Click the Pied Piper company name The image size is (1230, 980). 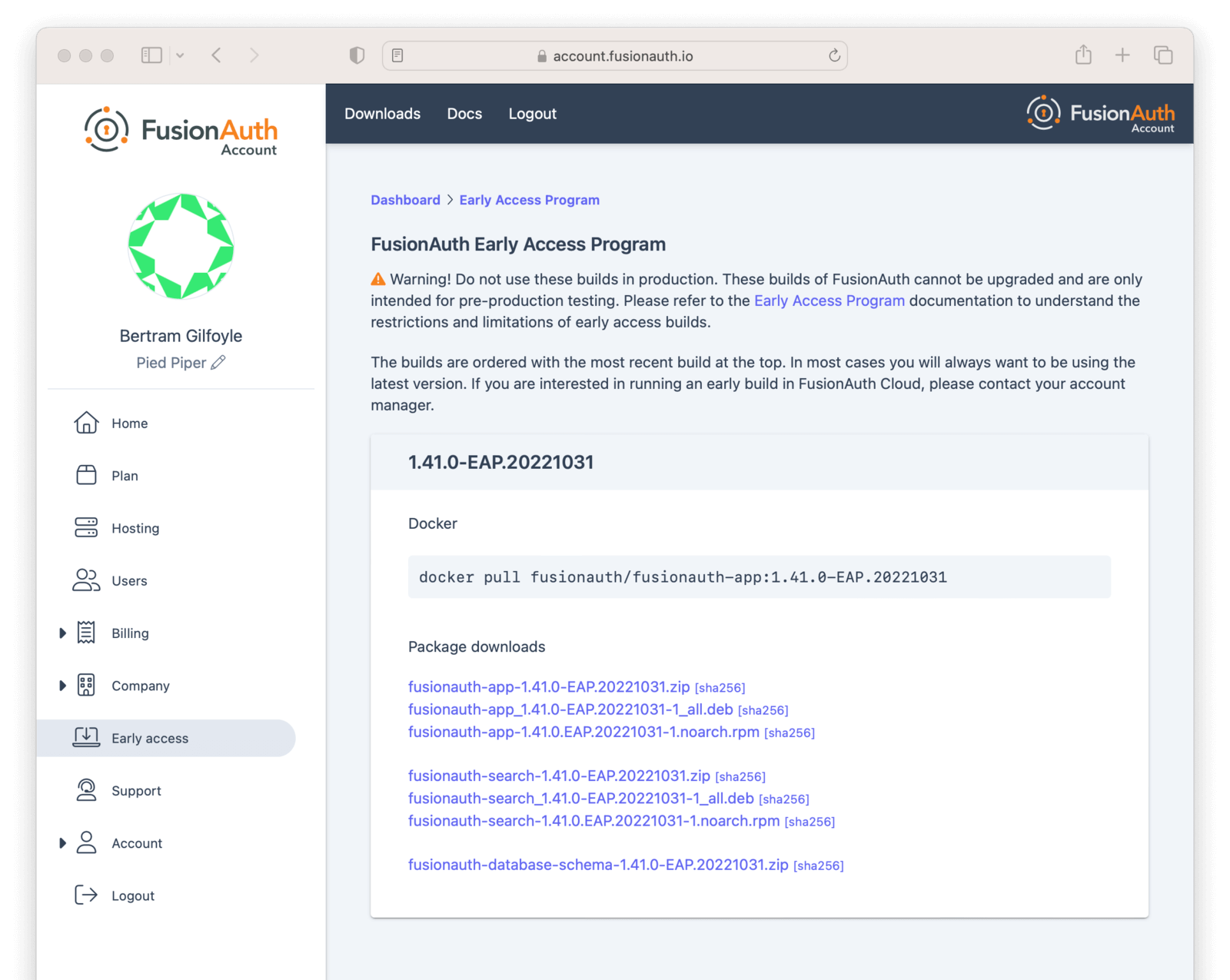[x=171, y=363]
